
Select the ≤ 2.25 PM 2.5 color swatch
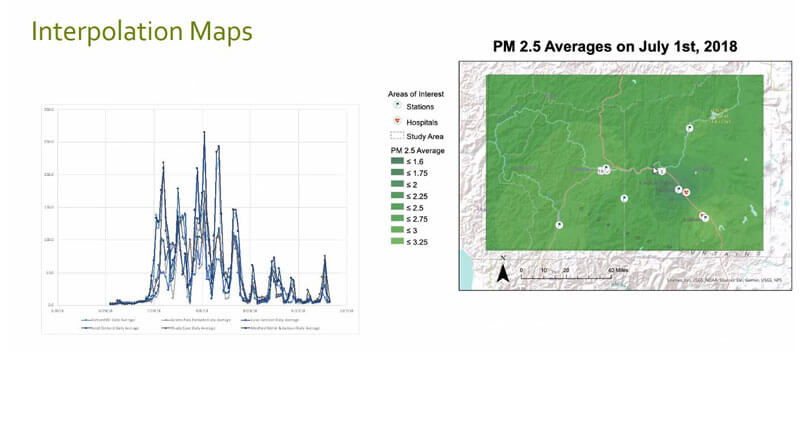(x=397, y=196)
